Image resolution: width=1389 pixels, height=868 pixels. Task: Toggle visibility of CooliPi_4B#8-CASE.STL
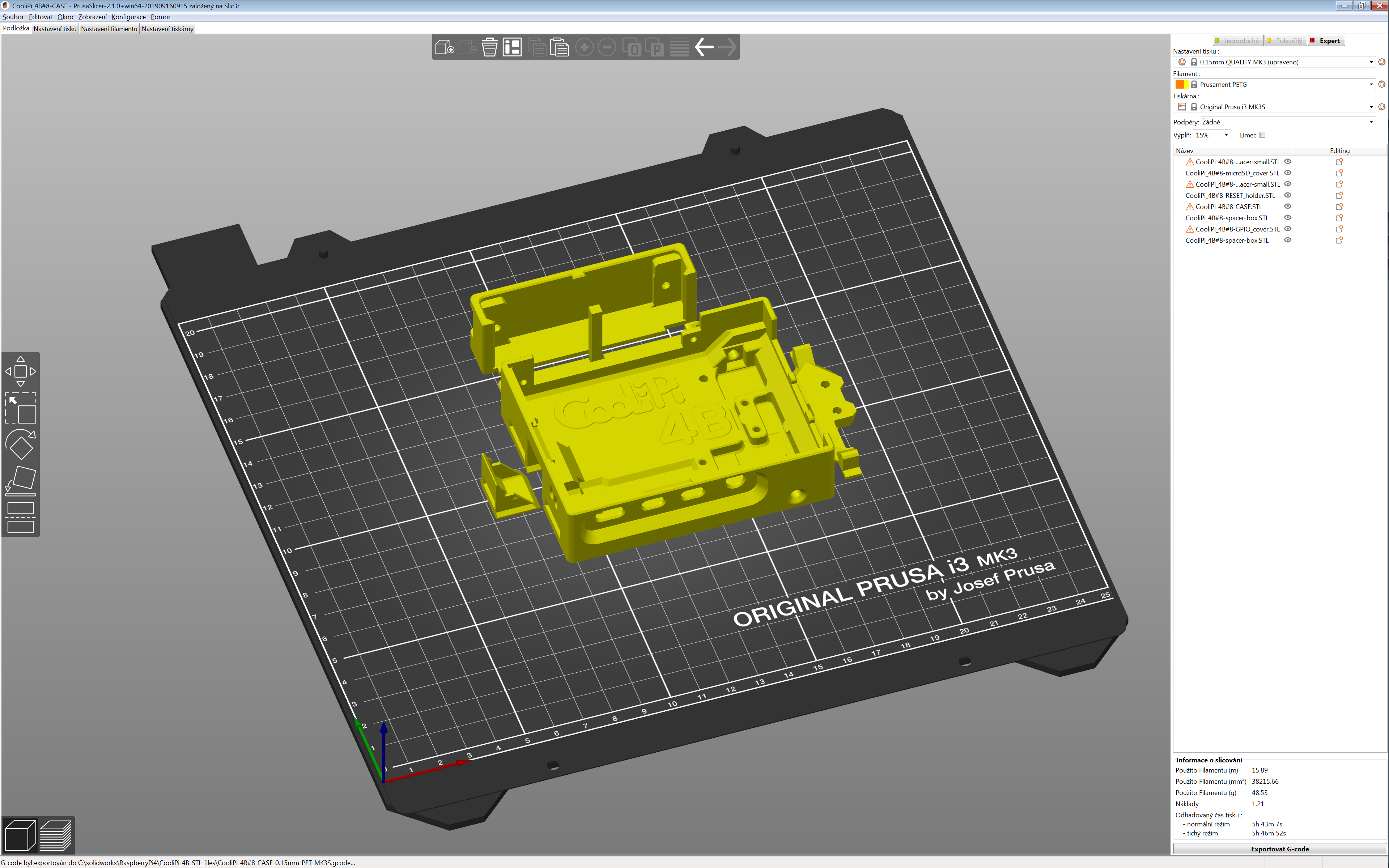[1287, 207]
